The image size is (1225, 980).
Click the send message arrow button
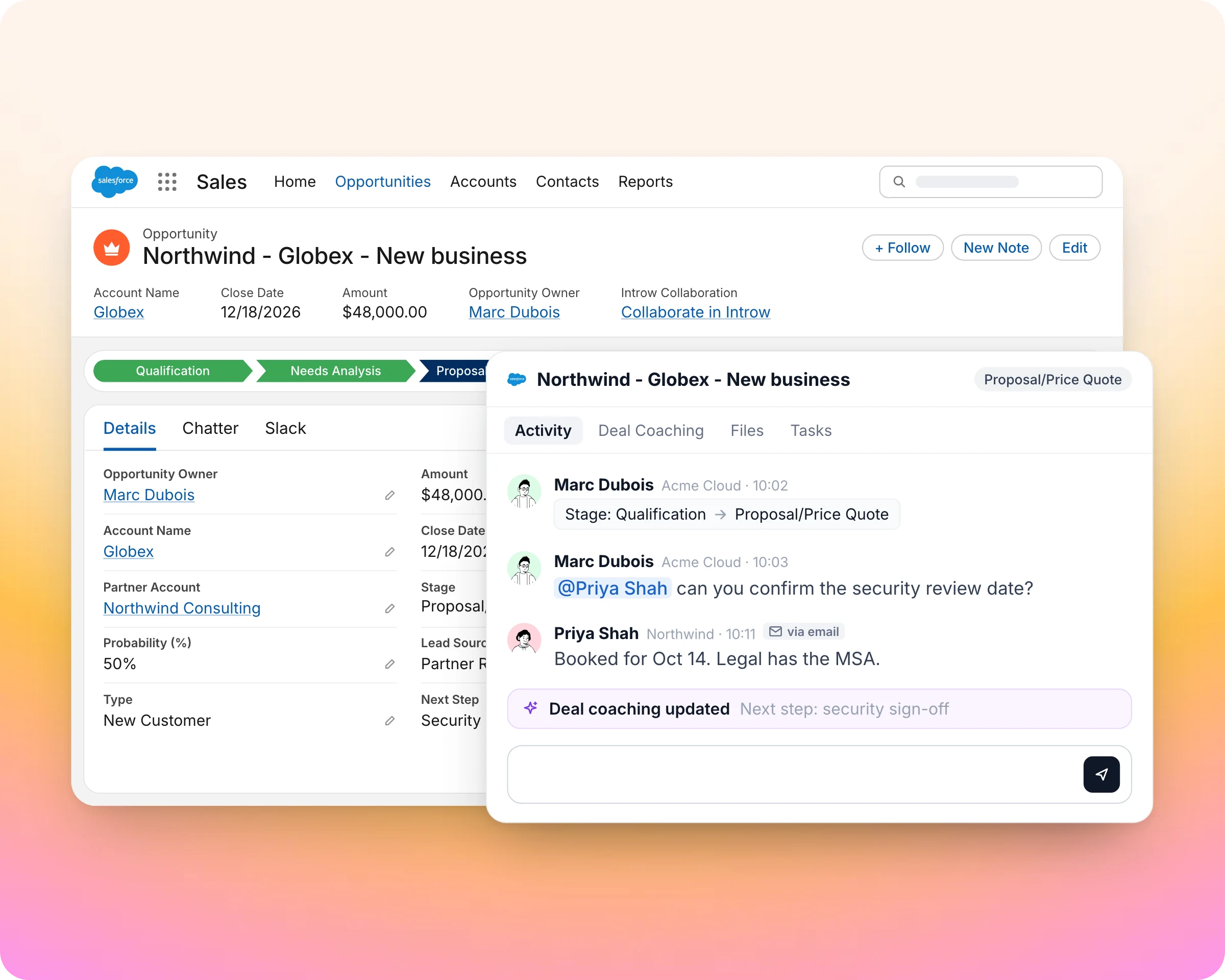pos(1101,774)
